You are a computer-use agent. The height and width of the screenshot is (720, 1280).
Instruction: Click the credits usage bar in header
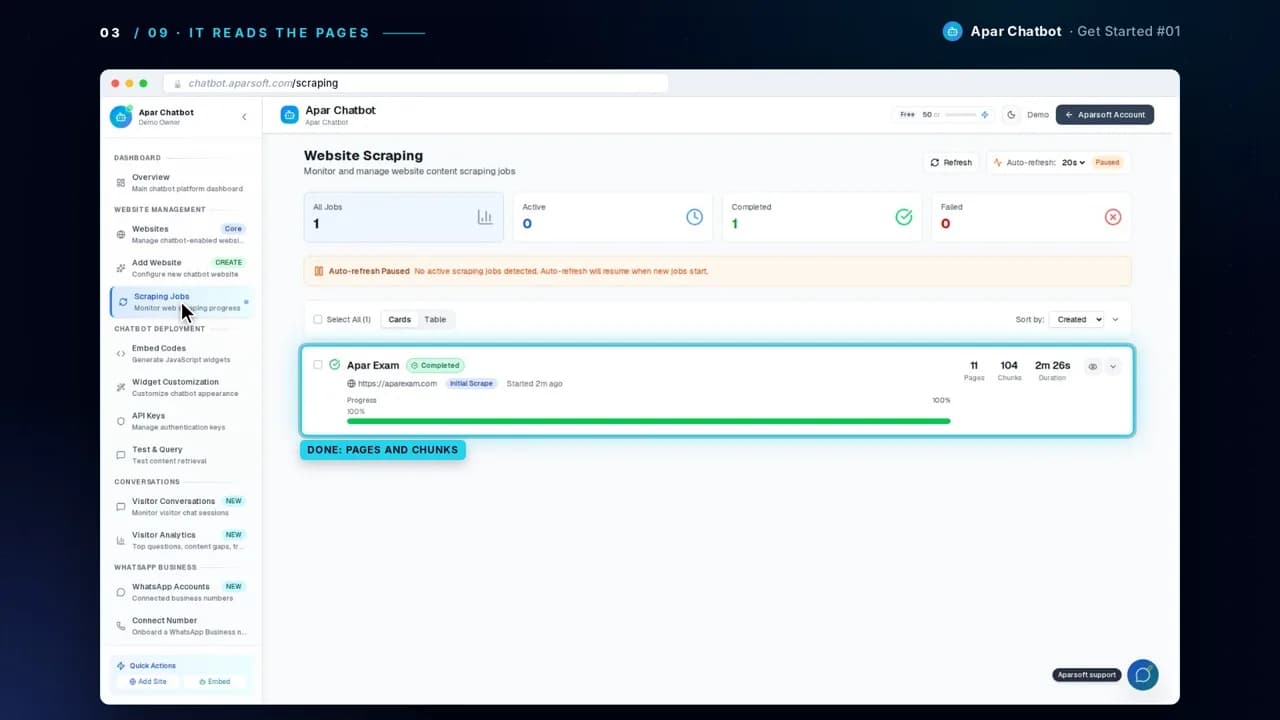click(961, 115)
